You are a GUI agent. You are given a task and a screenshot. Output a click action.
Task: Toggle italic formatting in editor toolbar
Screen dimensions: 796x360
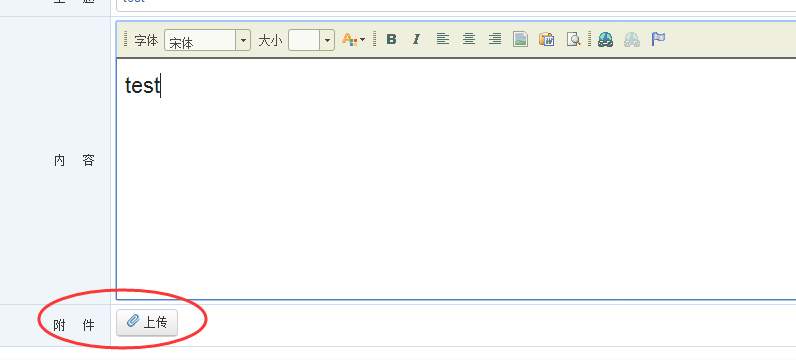[416, 39]
